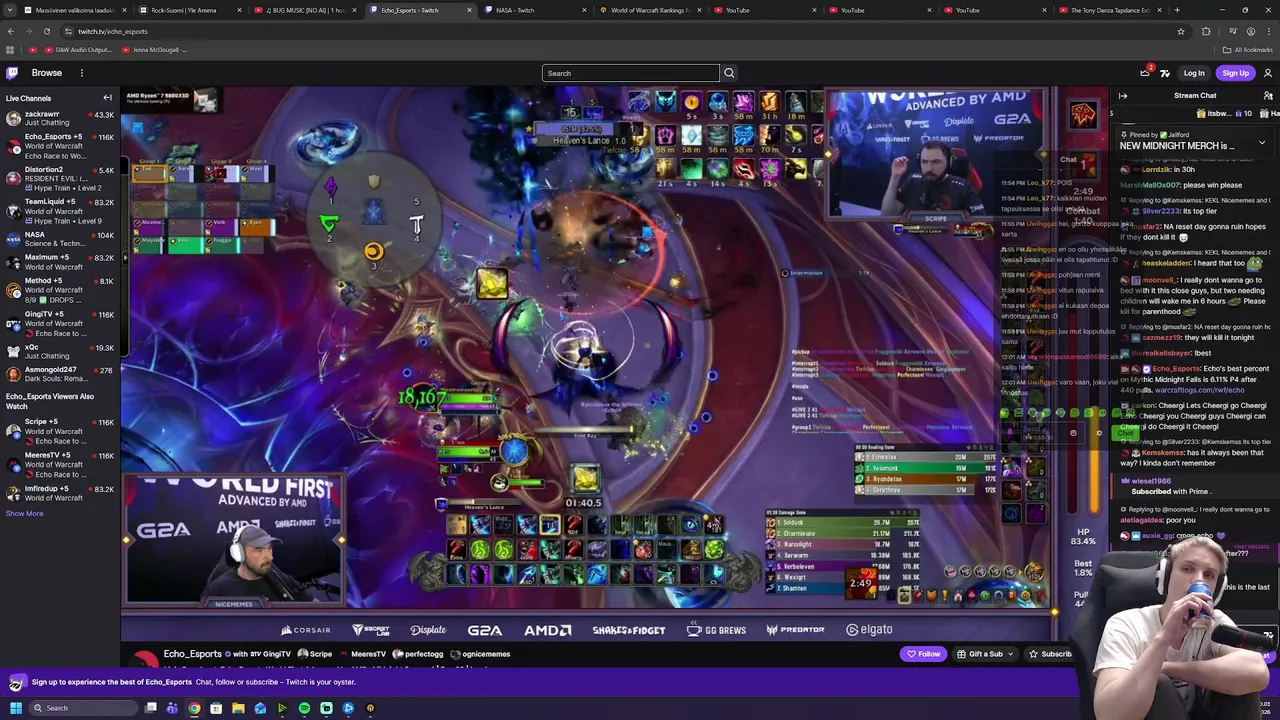Open browser extensions puzzle icon
This screenshot has height=720, width=1280.
pos(1206,31)
